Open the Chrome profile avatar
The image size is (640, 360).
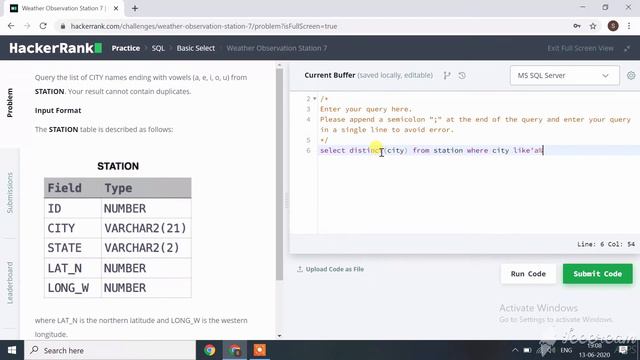[613, 26]
